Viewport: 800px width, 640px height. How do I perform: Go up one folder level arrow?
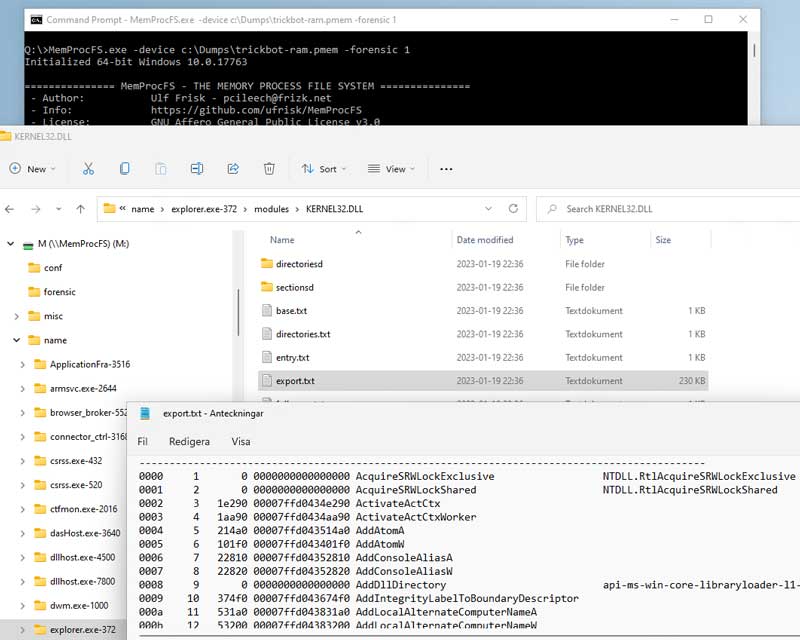81,209
